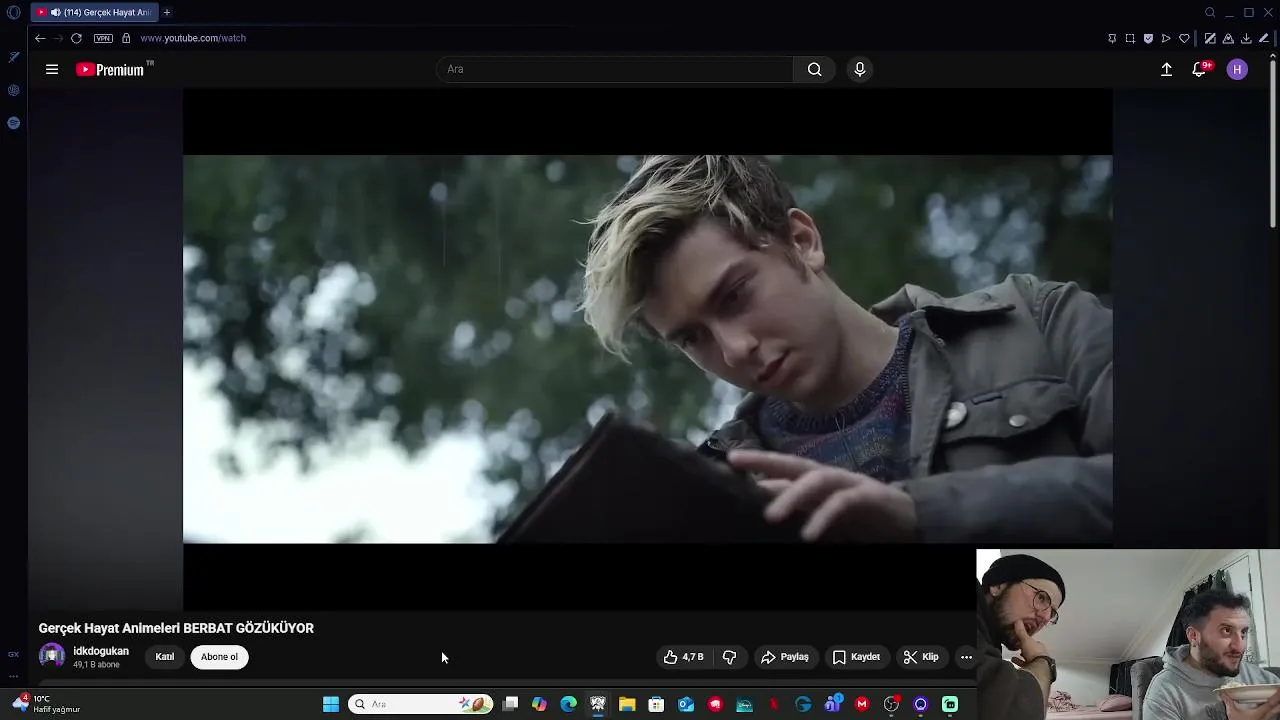This screenshot has height=720, width=1280.
Task: Open YouTube notifications bell
Action: coord(1199,69)
